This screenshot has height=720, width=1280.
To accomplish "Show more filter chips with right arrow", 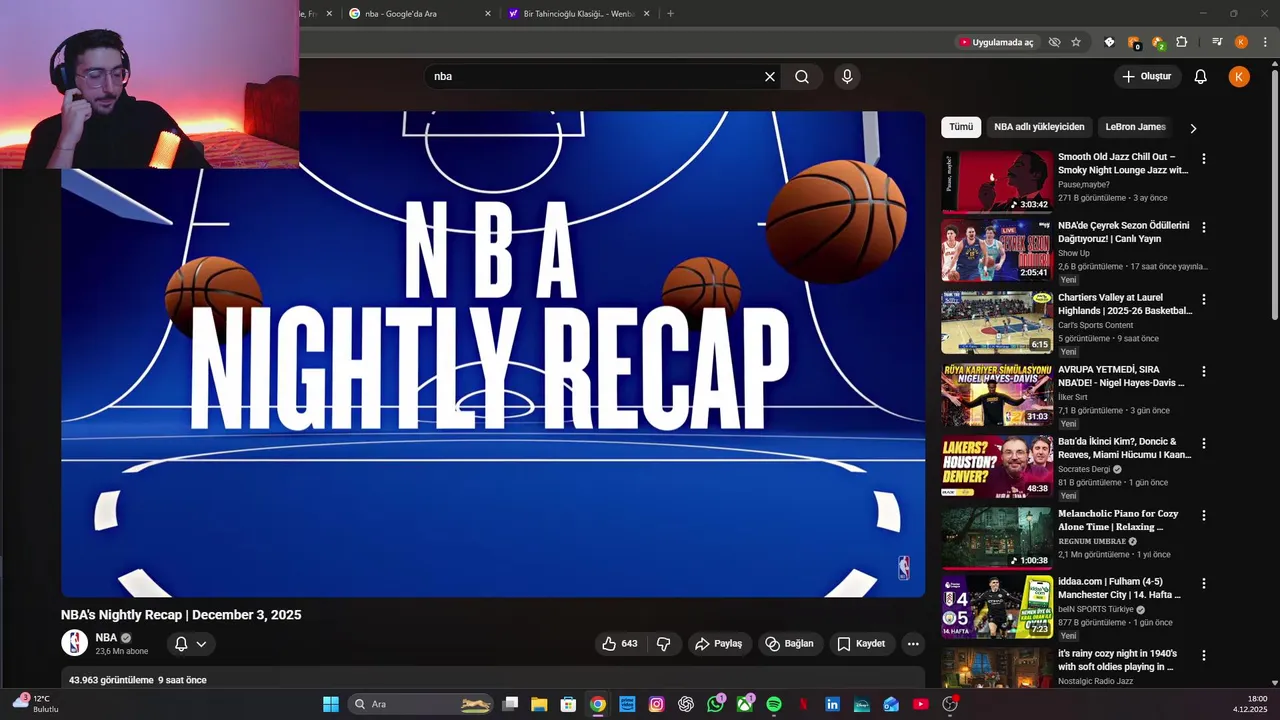I will [1193, 128].
